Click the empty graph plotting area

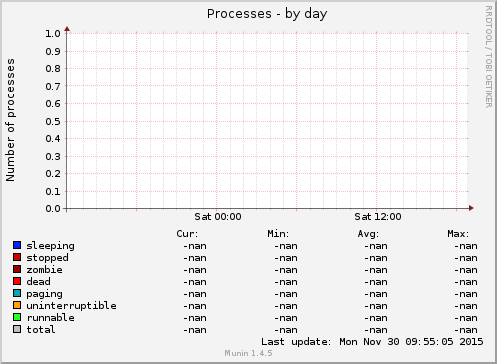[x=268, y=121]
